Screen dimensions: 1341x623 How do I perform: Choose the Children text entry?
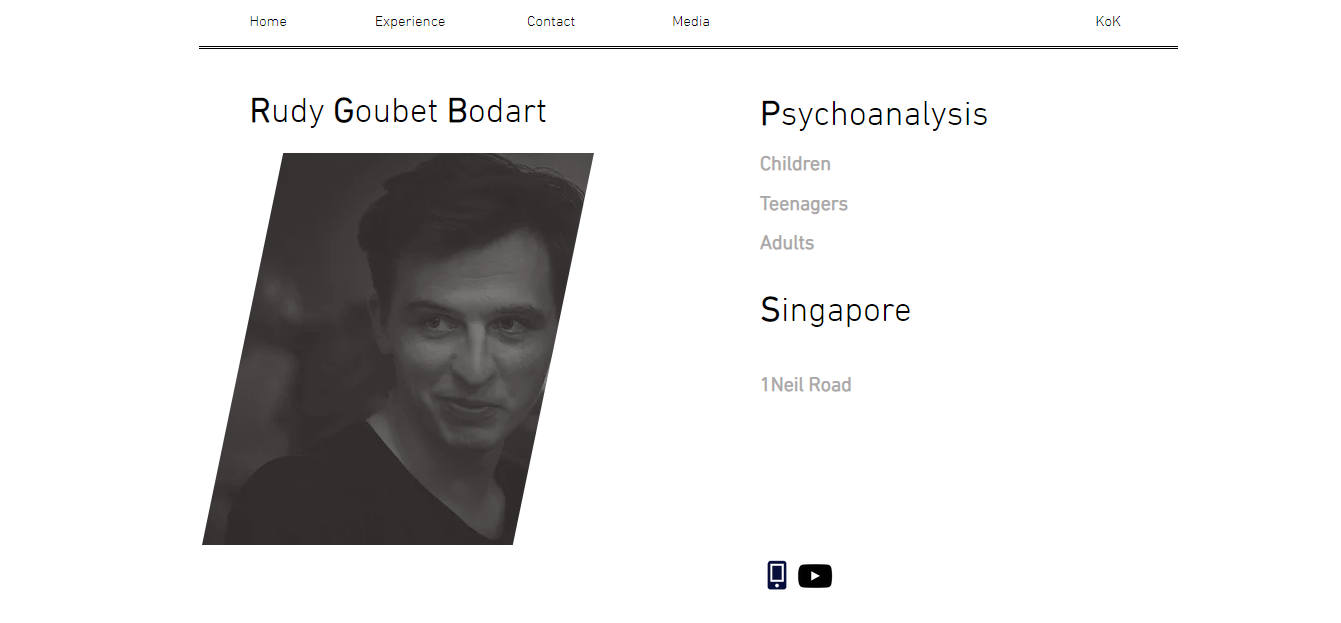[x=795, y=164]
